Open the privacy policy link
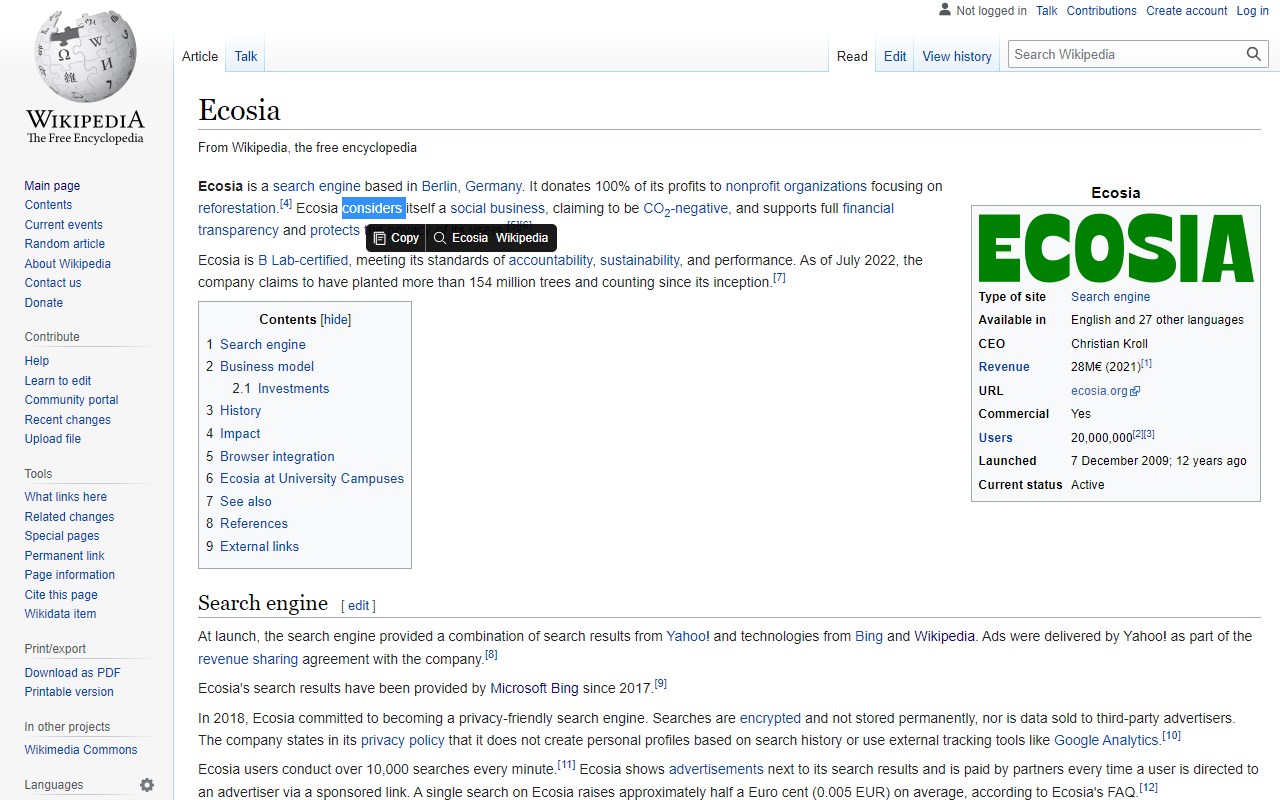 (x=402, y=740)
